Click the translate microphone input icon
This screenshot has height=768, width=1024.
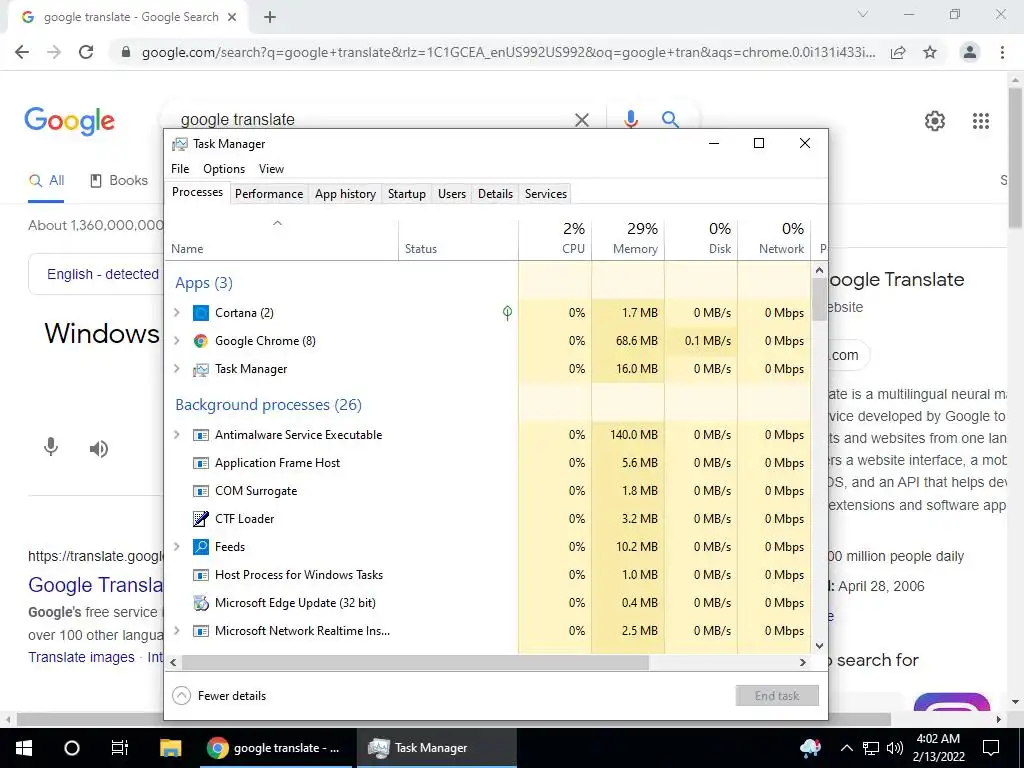coord(51,447)
